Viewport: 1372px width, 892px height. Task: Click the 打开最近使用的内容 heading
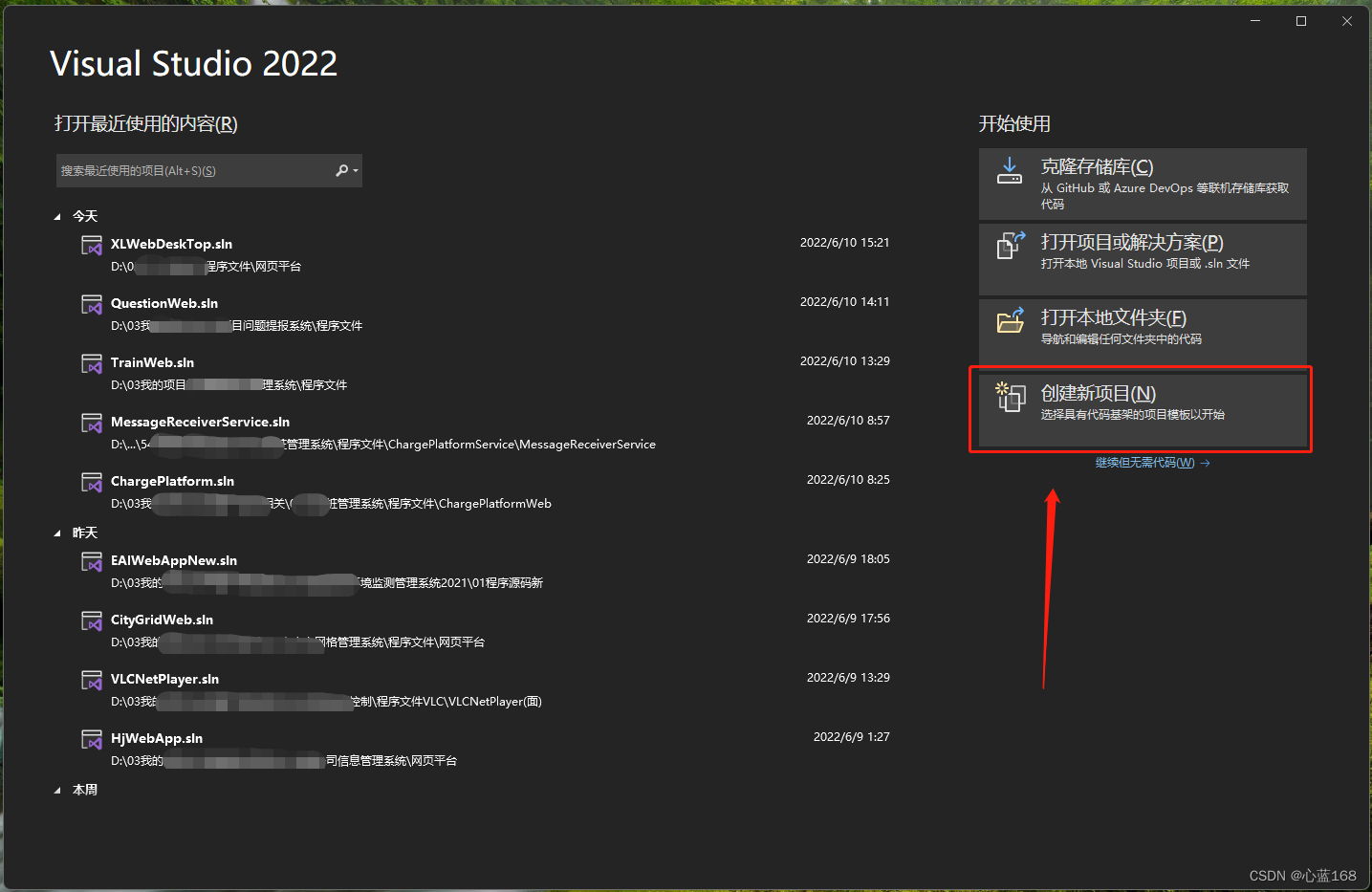tap(146, 123)
